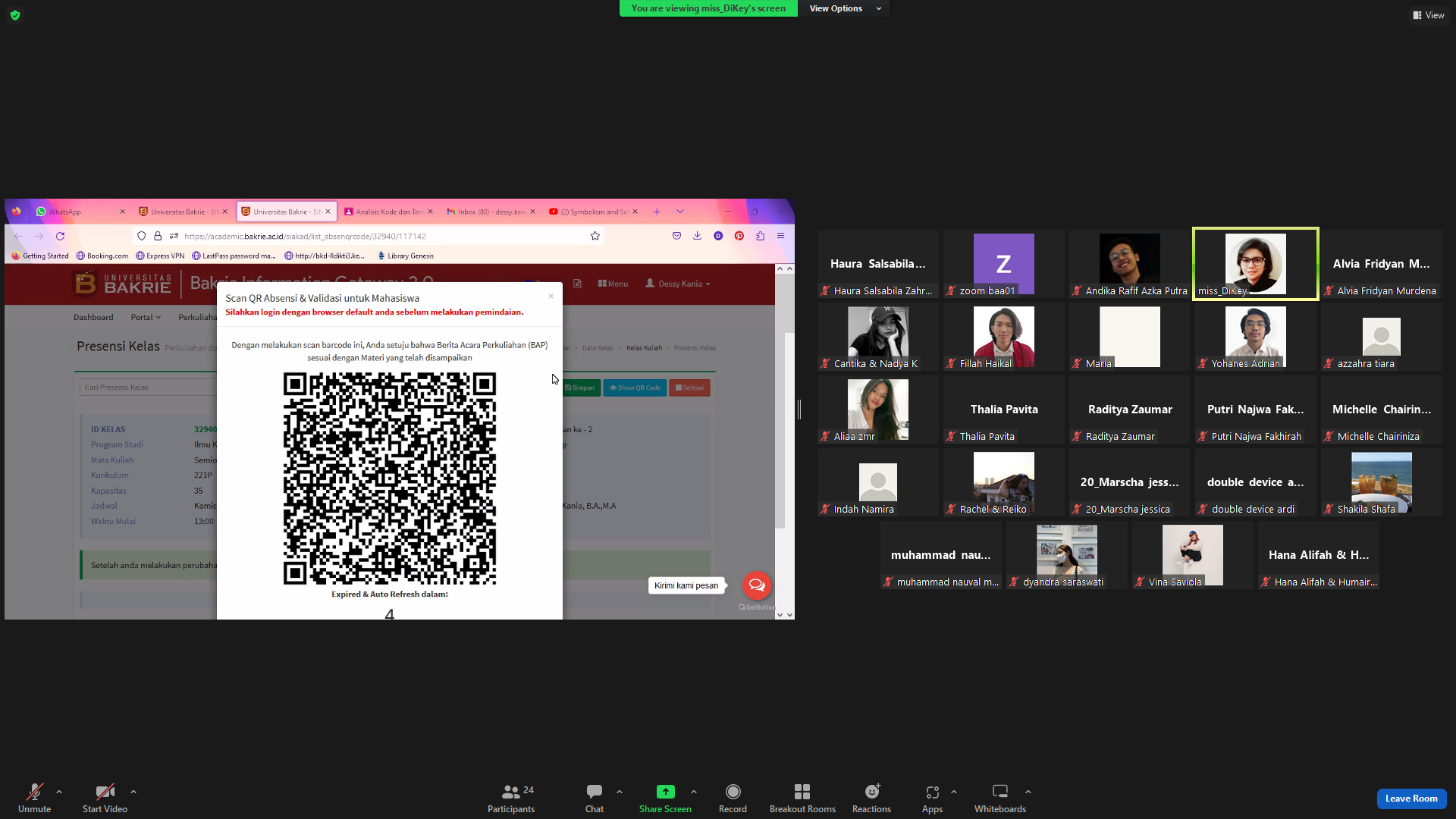Expand video options arrow beside Start Video

pos(133,792)
